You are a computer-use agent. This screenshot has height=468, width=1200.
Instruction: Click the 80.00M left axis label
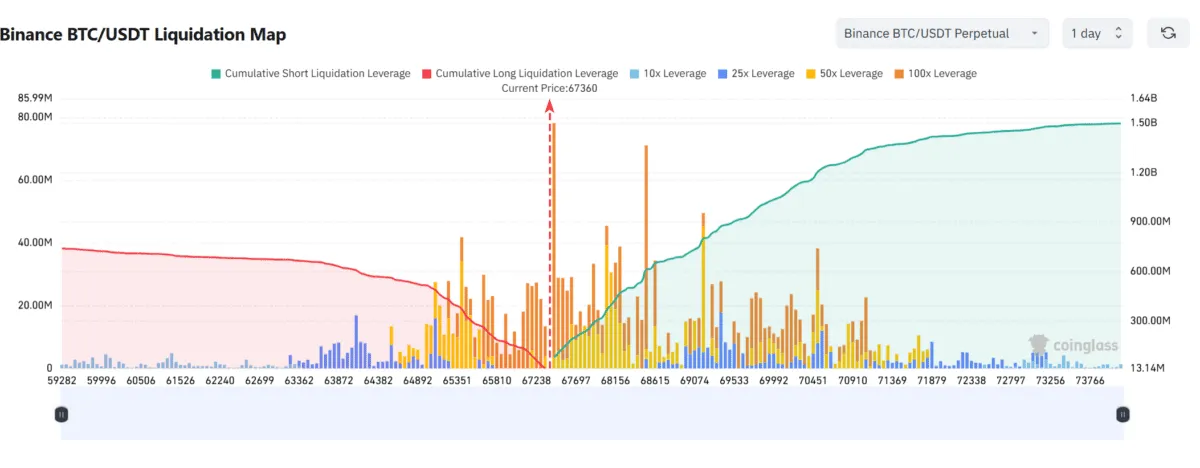pos(36,117)
